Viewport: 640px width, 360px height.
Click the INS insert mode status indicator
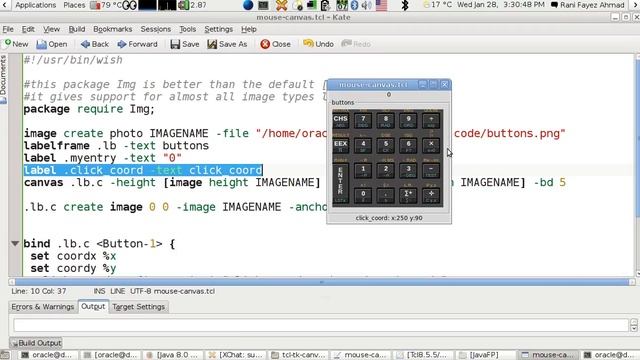click(x=99, y=291)
